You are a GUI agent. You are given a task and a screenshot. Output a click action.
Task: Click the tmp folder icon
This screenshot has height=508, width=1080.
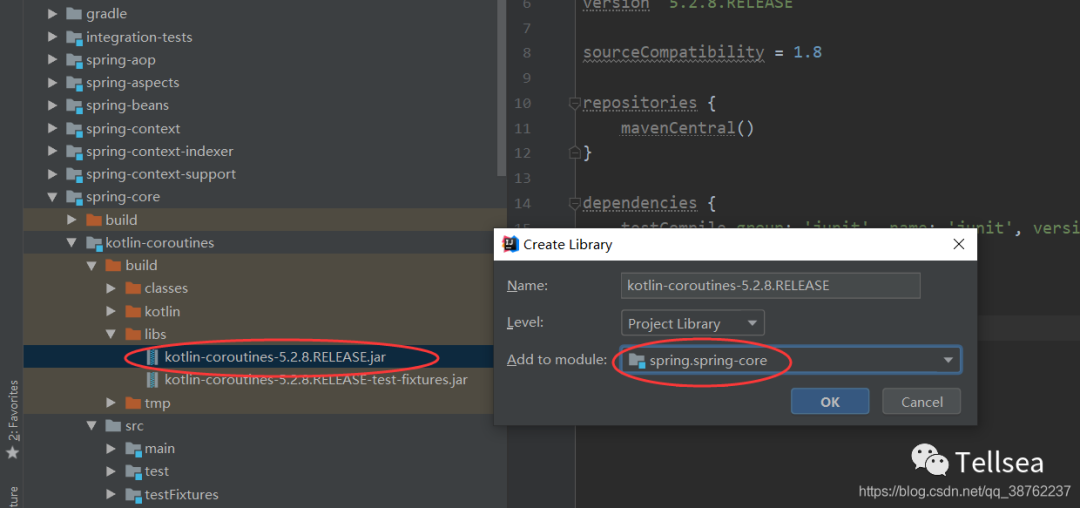point(133,403)
